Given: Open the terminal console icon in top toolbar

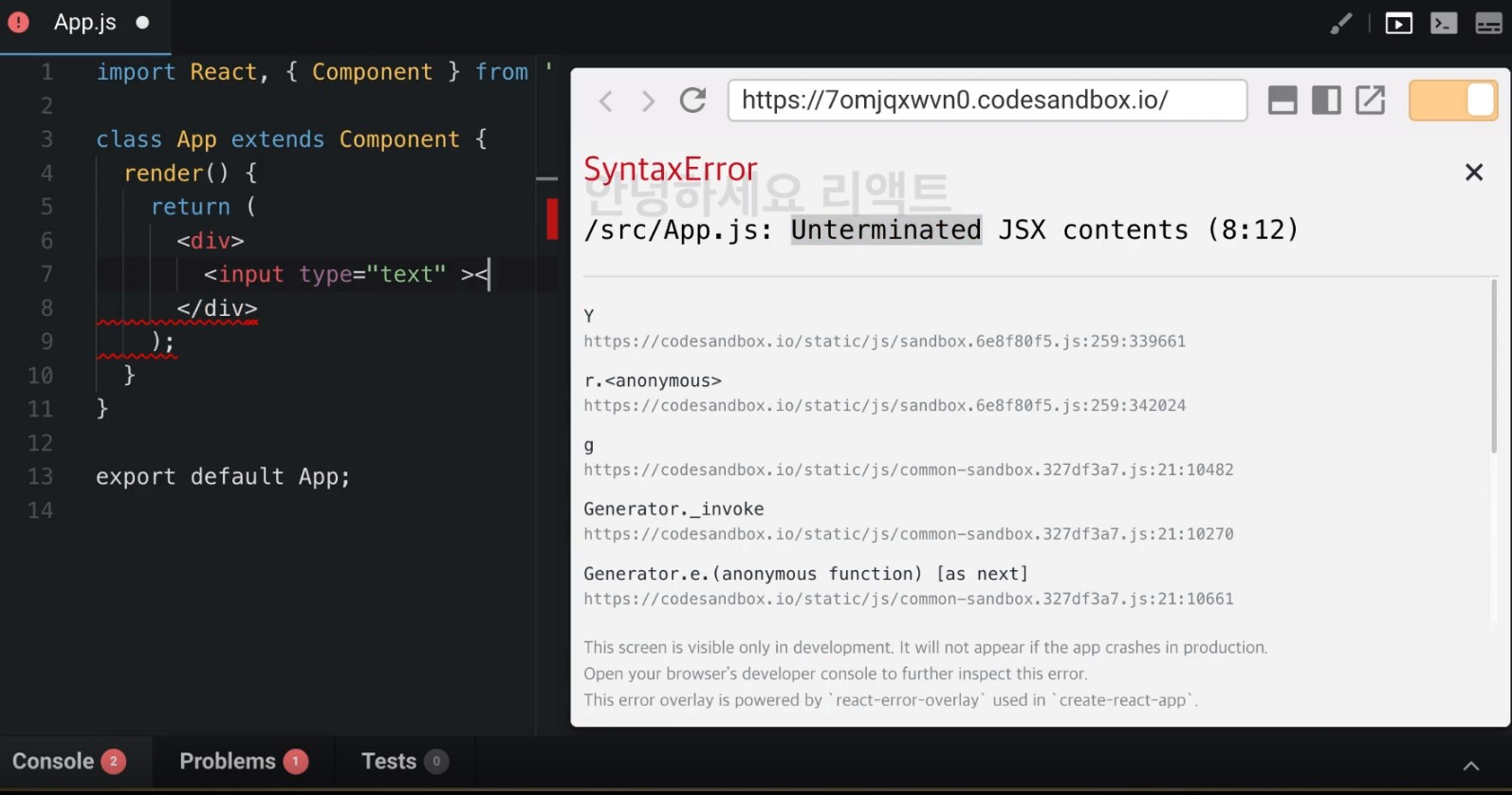Looking at the screenshot, I should 1444,24.
